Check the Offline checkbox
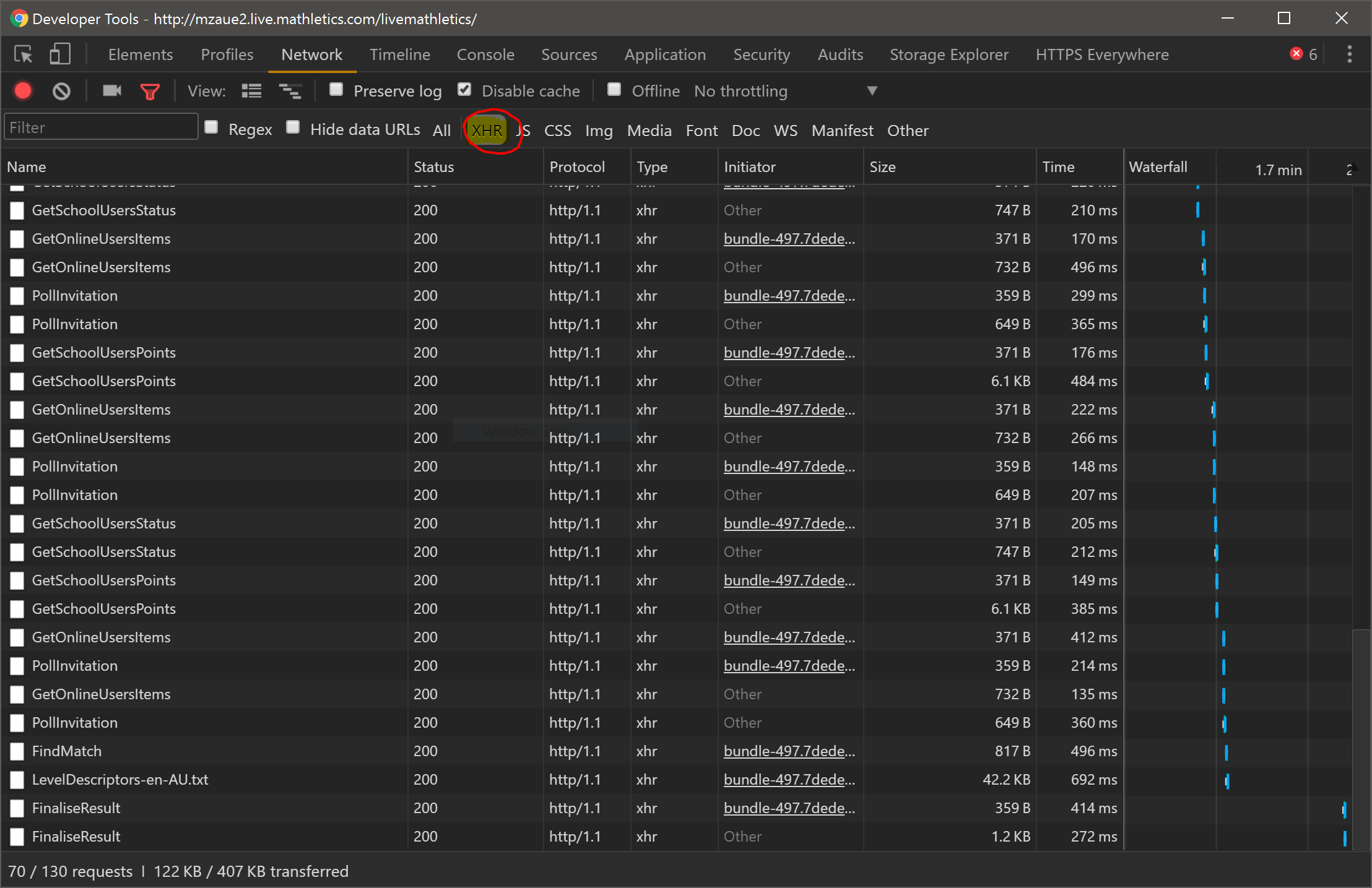Screen dimensions: 1372x888 click(x=614, y=90)
